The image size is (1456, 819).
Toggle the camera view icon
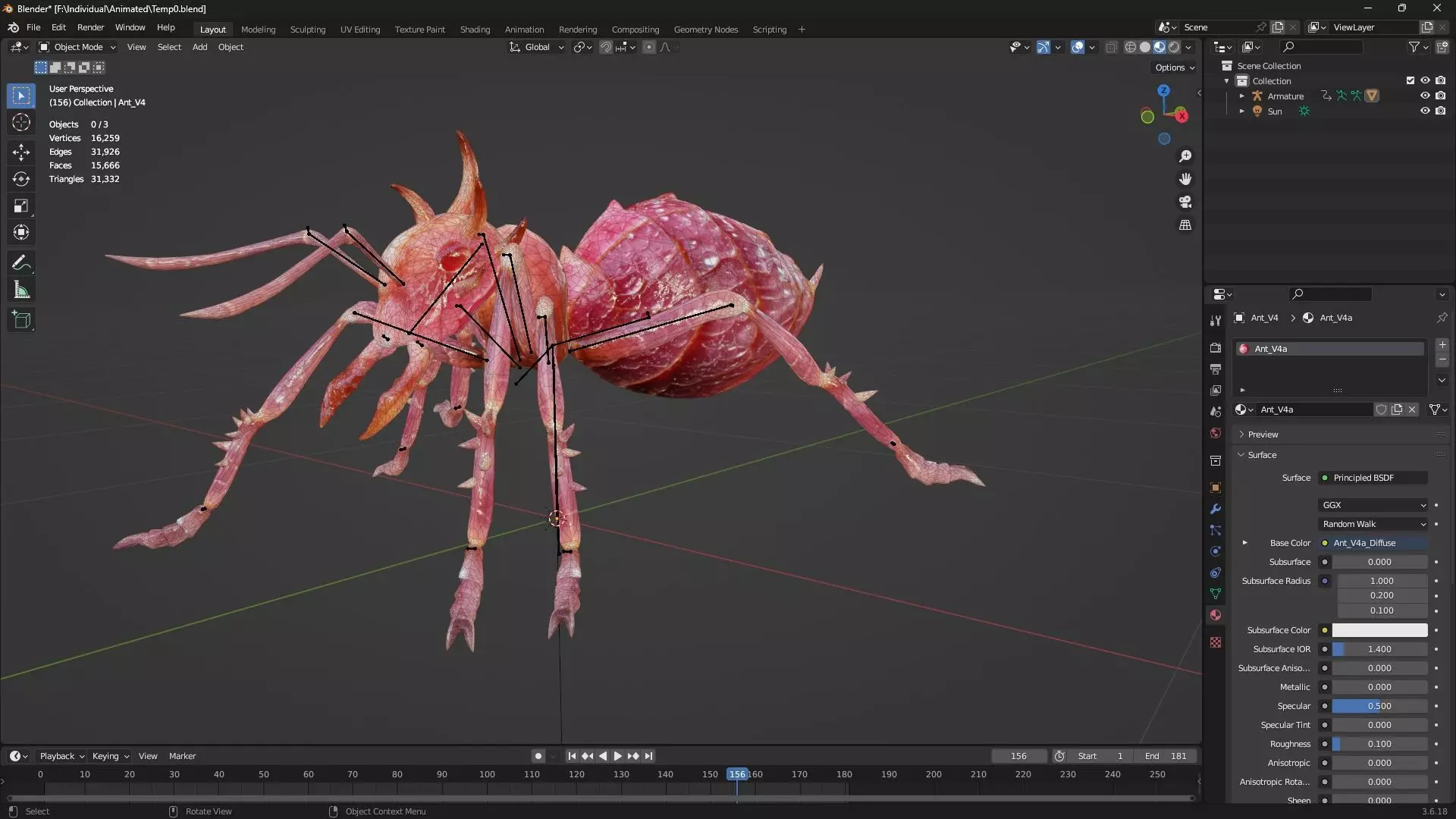point(1185,202)
